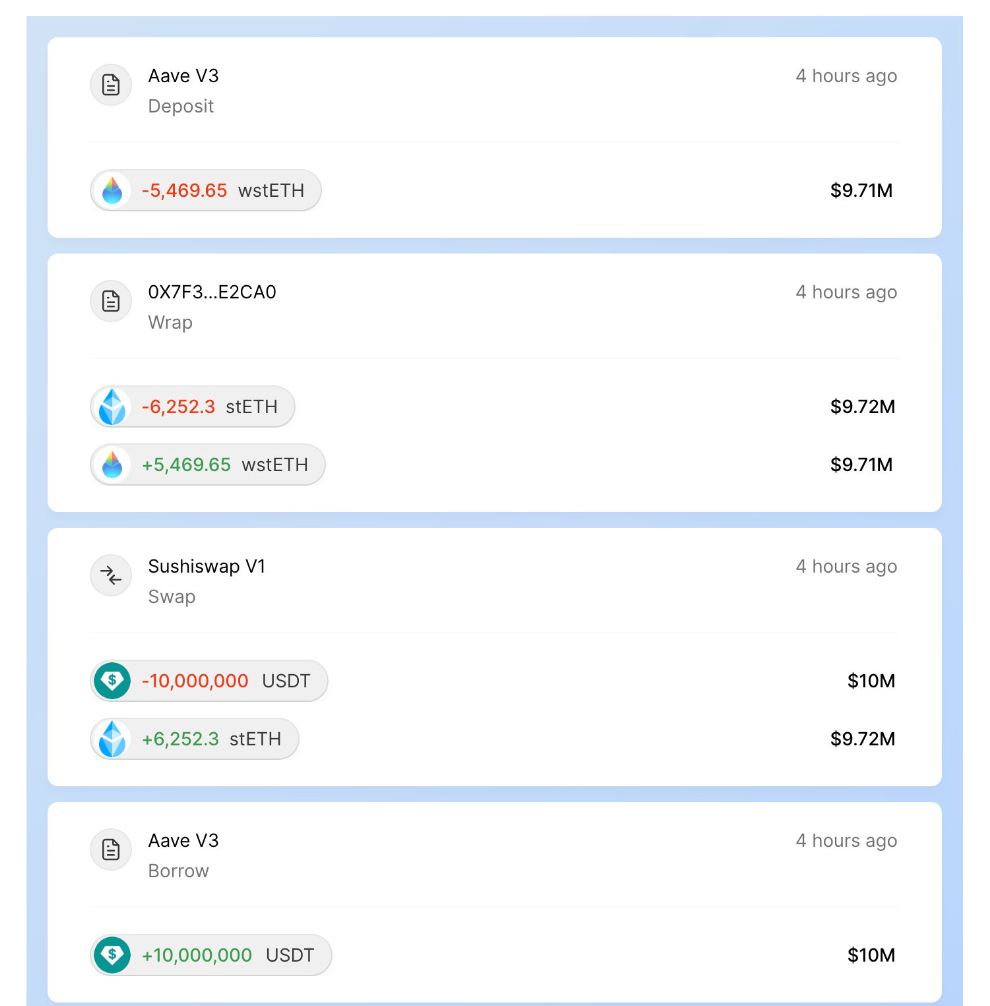
Task: Click the document icon beside Aave V3 Deposit
Action: pyautogui.click(x=111, y=85)
